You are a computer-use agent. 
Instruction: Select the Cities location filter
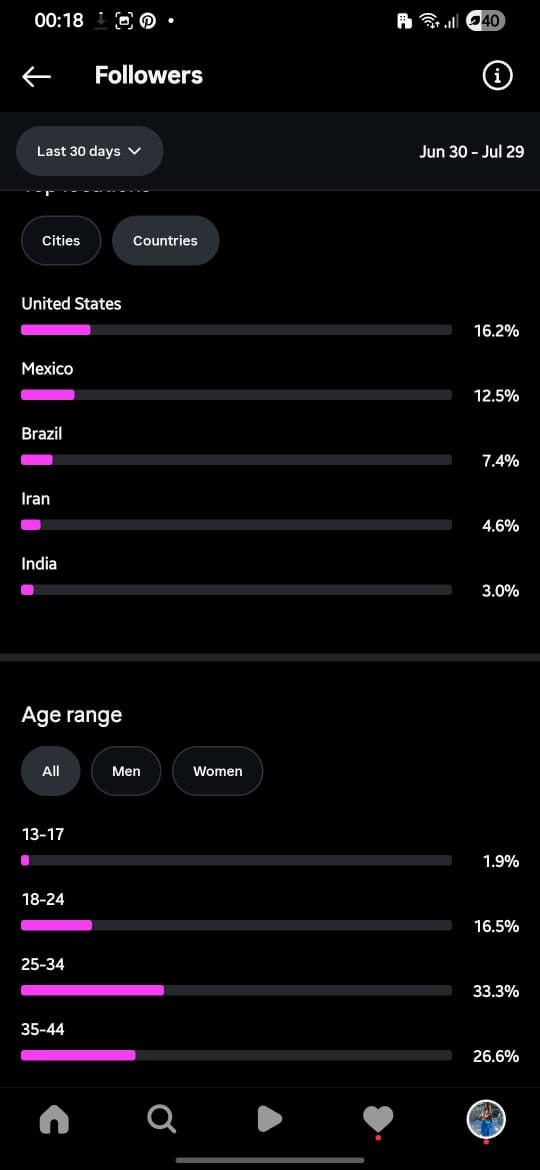[61, 240]
